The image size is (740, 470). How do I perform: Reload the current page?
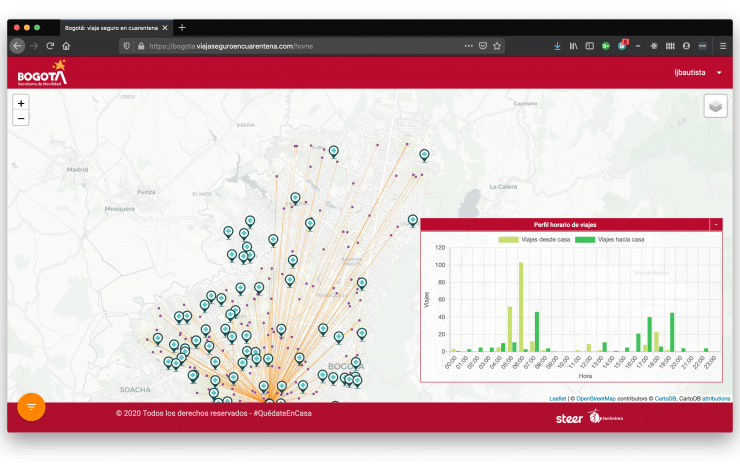tap(50, 46)
